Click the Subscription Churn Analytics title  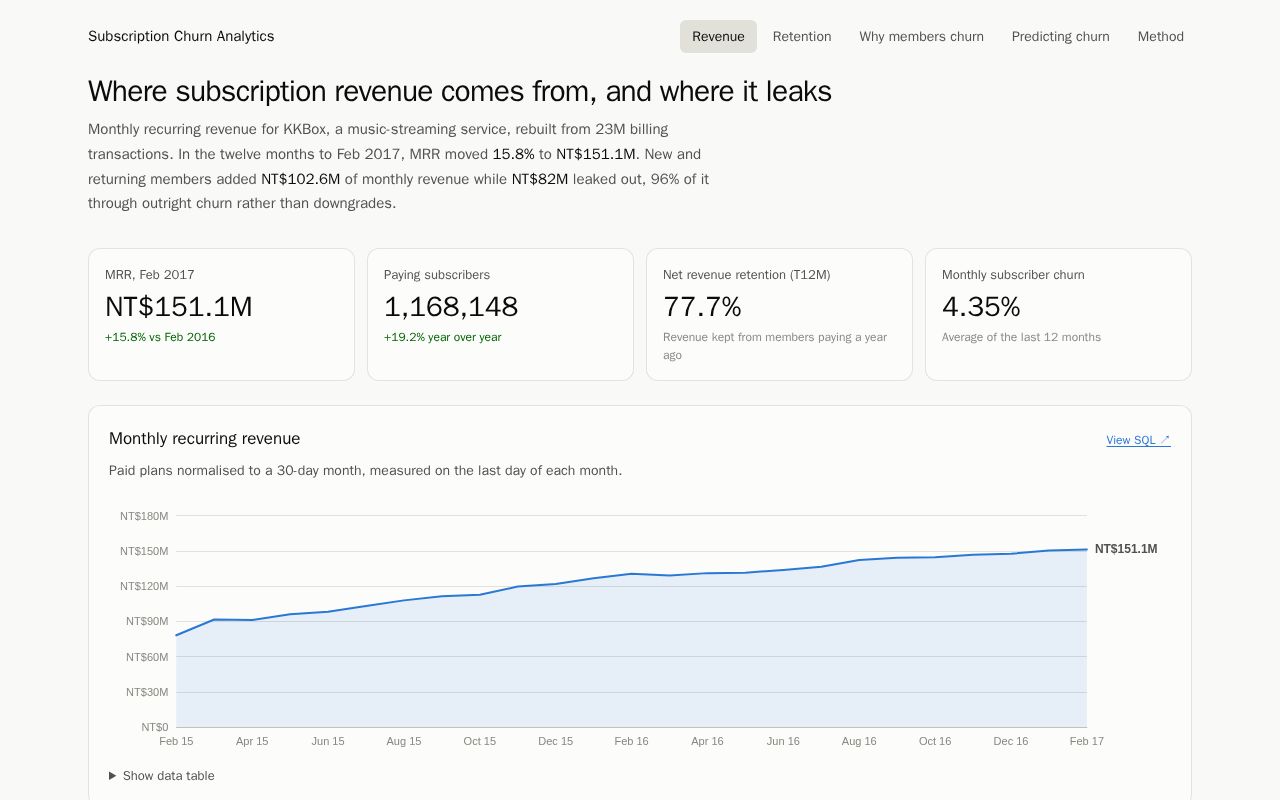(181, 36)
